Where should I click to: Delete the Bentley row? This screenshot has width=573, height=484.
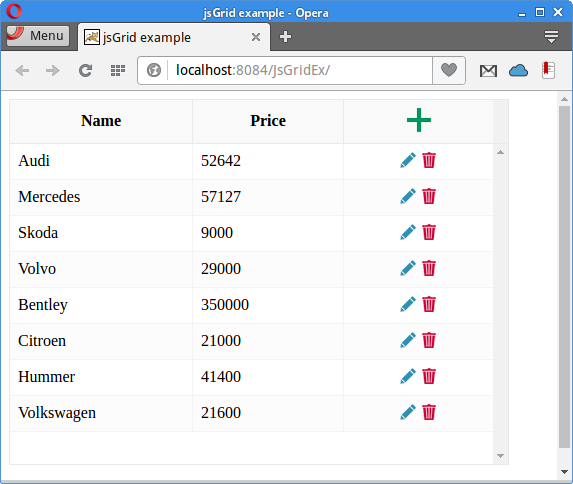pyautogui.click(x=429, y=304)
